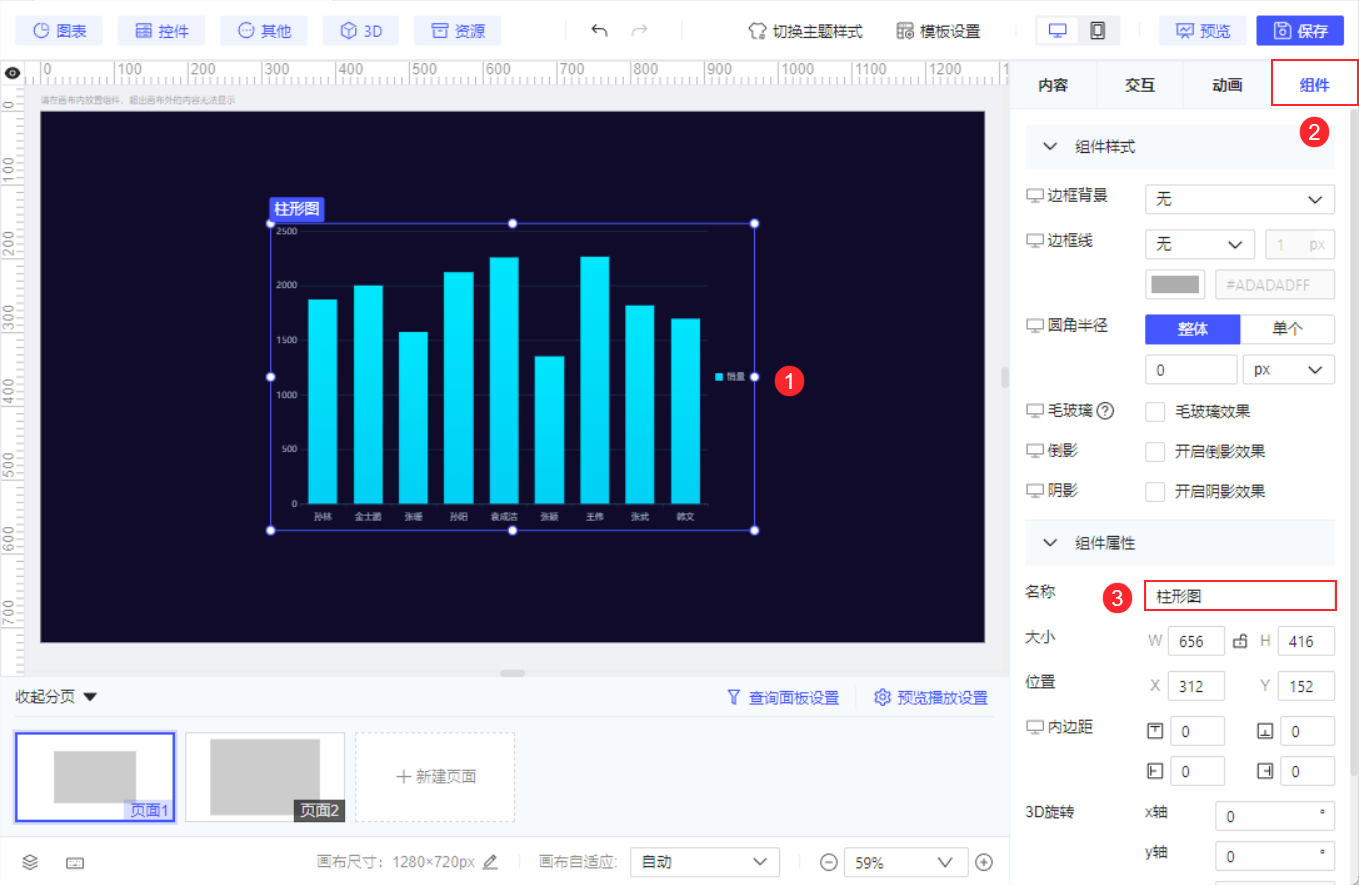Open the 画布自适应 dropdown
This screenshot has height=885, width=1359.
point(704,862)
